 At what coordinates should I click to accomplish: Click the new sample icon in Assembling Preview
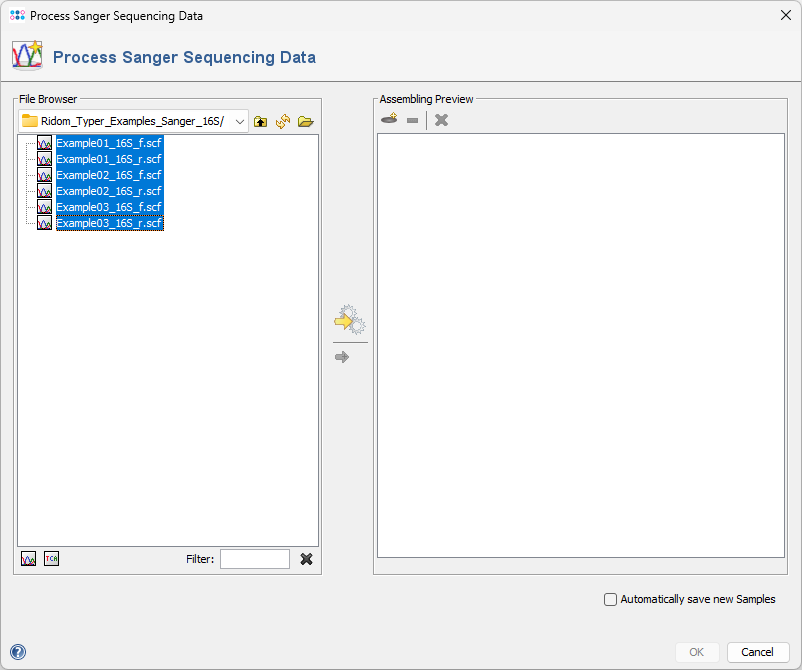[389, 119]
